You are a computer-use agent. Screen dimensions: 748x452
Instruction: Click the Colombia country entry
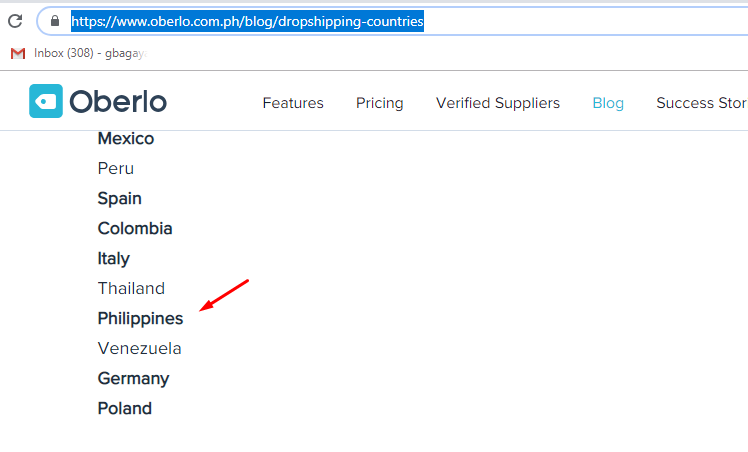click(135, 228)
